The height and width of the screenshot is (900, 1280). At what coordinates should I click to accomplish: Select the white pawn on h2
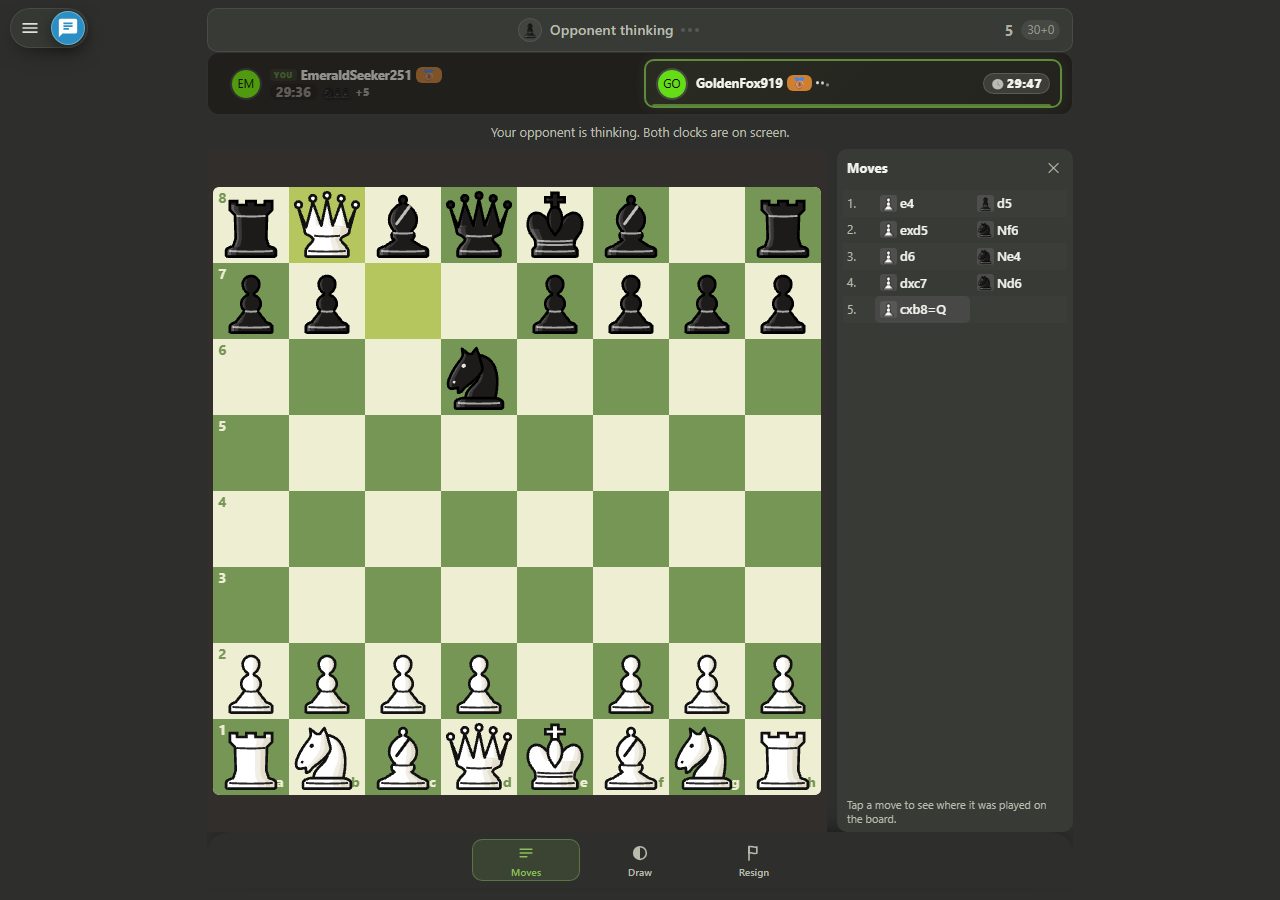[783, 681]
